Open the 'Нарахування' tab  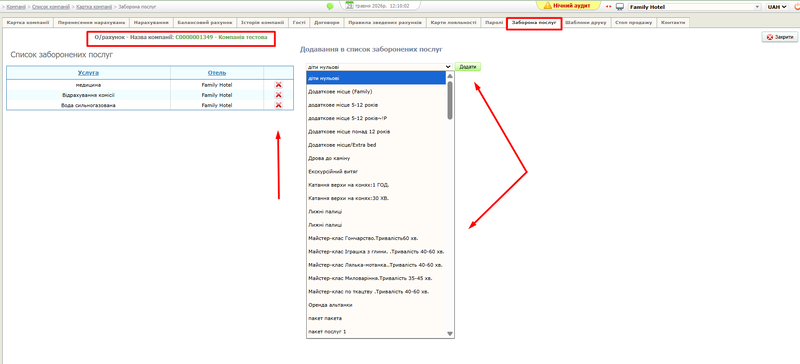click(x=151, y=22)
